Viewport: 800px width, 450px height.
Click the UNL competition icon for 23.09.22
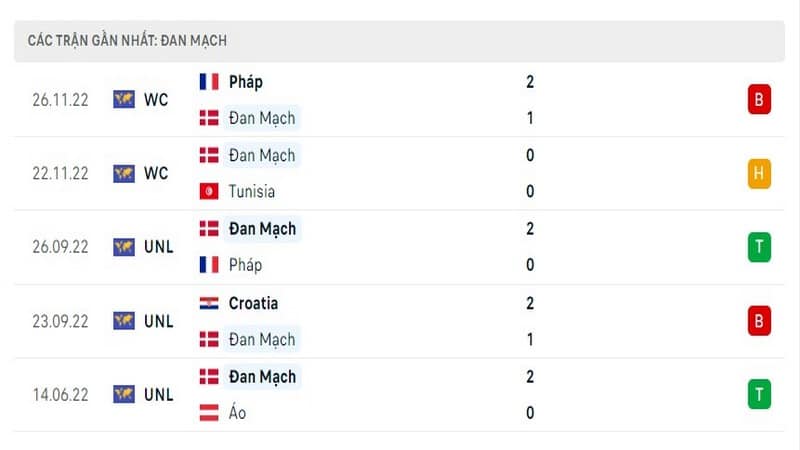(124, 321)
